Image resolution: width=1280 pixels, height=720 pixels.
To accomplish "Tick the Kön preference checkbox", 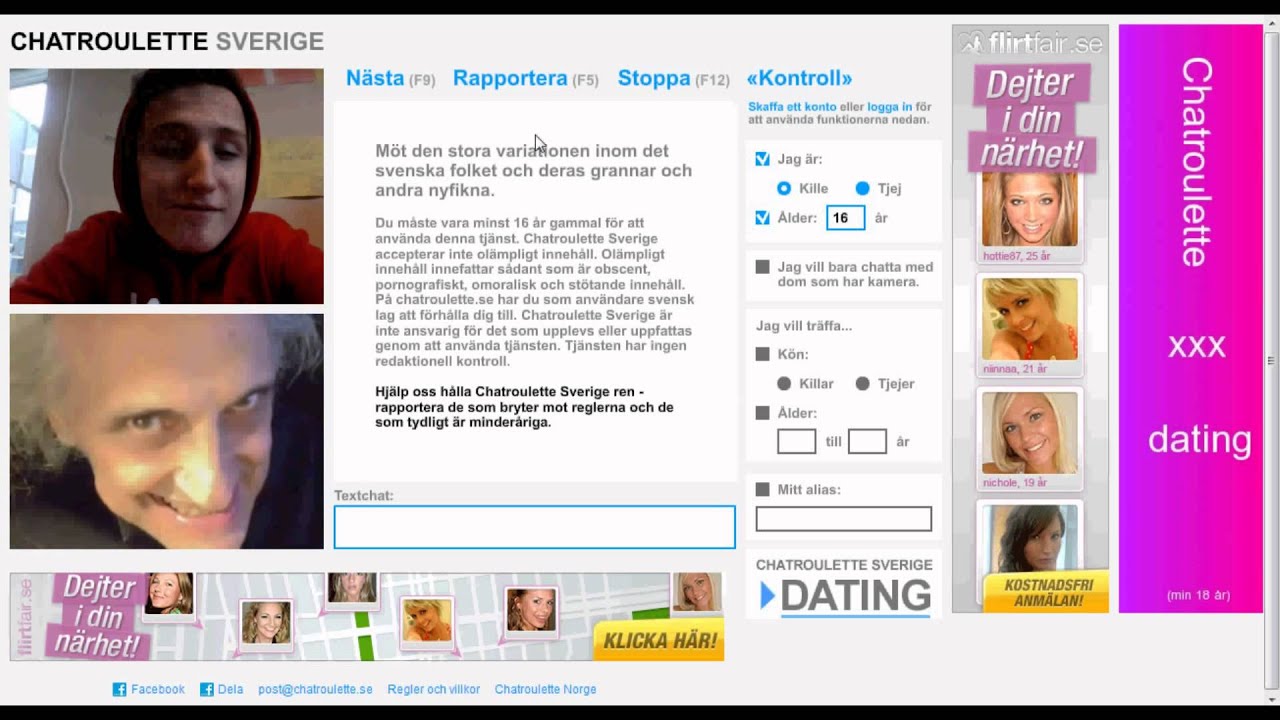I will click(x=763, y=354).
